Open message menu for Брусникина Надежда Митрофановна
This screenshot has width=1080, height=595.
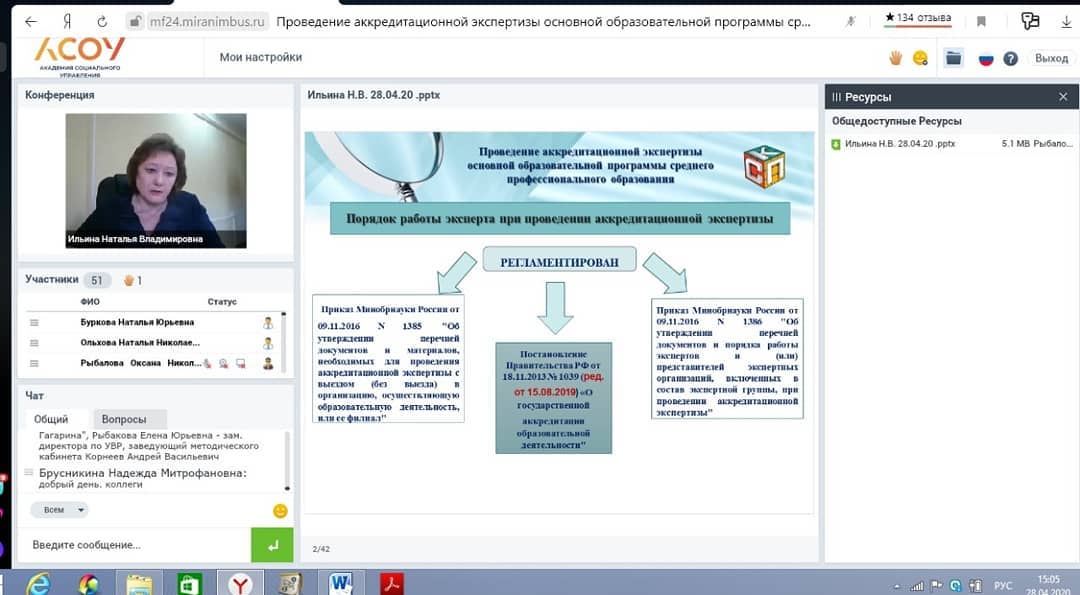coord(28,472)
